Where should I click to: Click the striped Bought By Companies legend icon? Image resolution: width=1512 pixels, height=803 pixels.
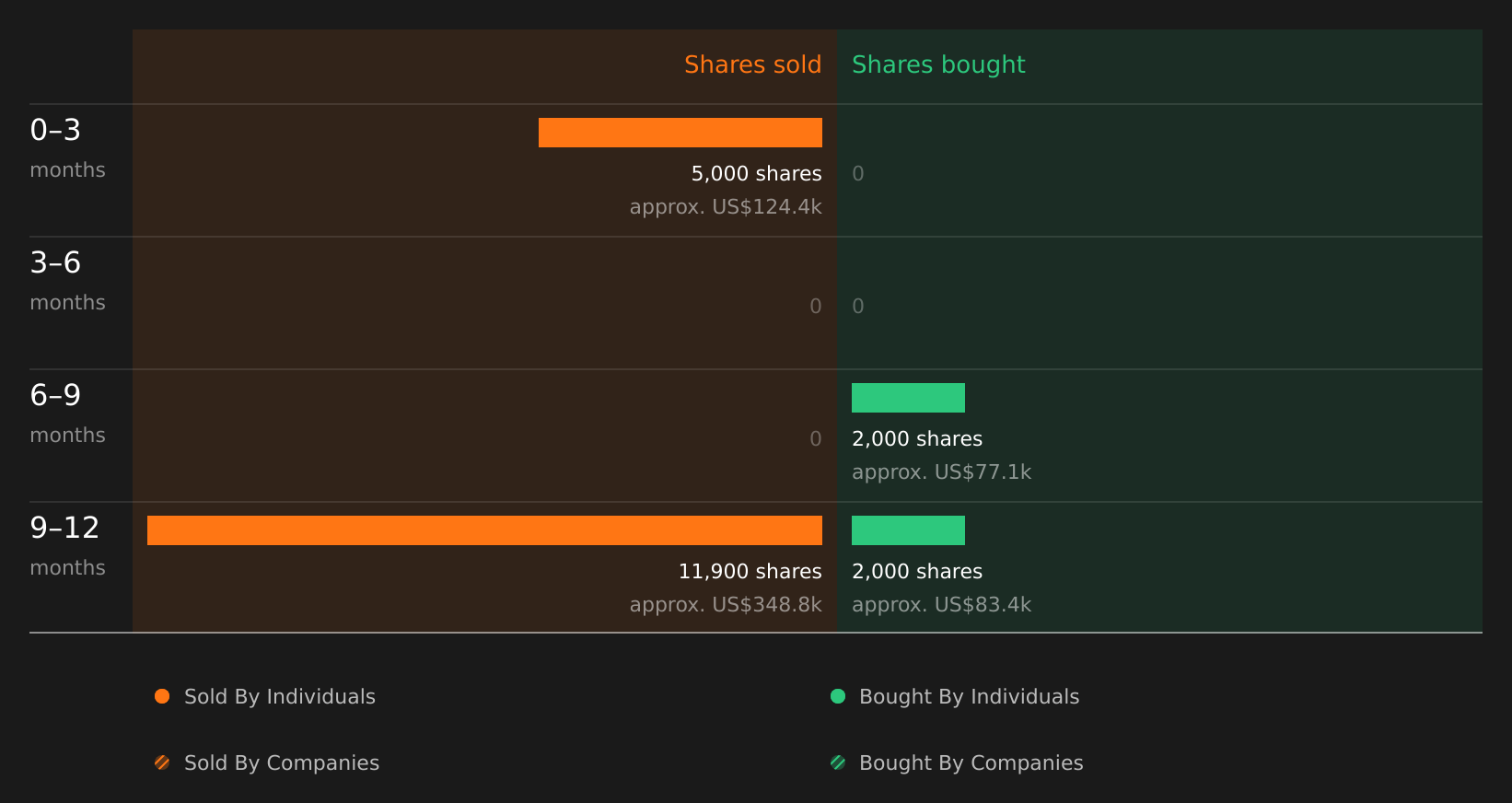tap(838, 762)
